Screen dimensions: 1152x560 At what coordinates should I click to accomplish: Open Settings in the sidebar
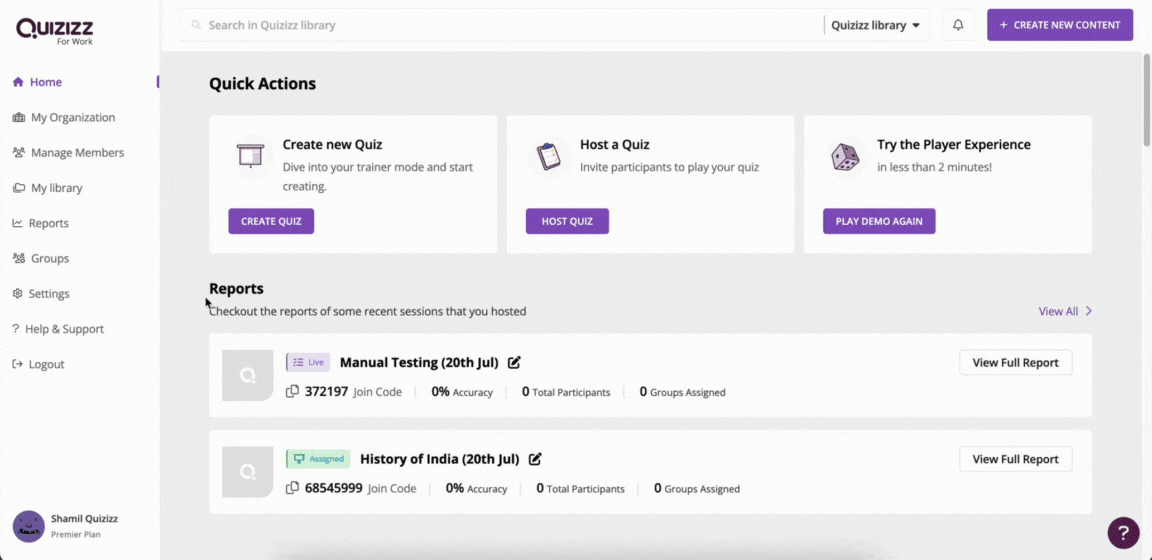tap(41, 294)
